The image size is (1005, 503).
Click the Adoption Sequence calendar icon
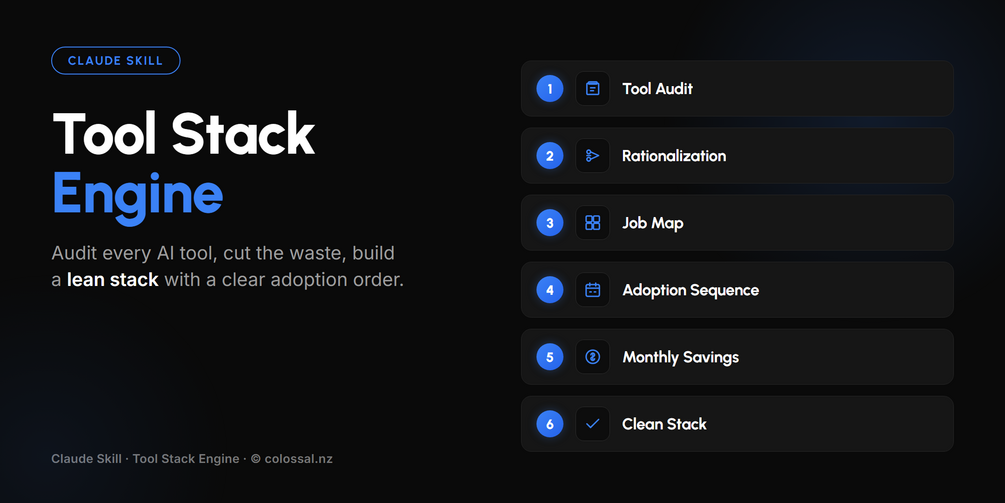[592, 290]
